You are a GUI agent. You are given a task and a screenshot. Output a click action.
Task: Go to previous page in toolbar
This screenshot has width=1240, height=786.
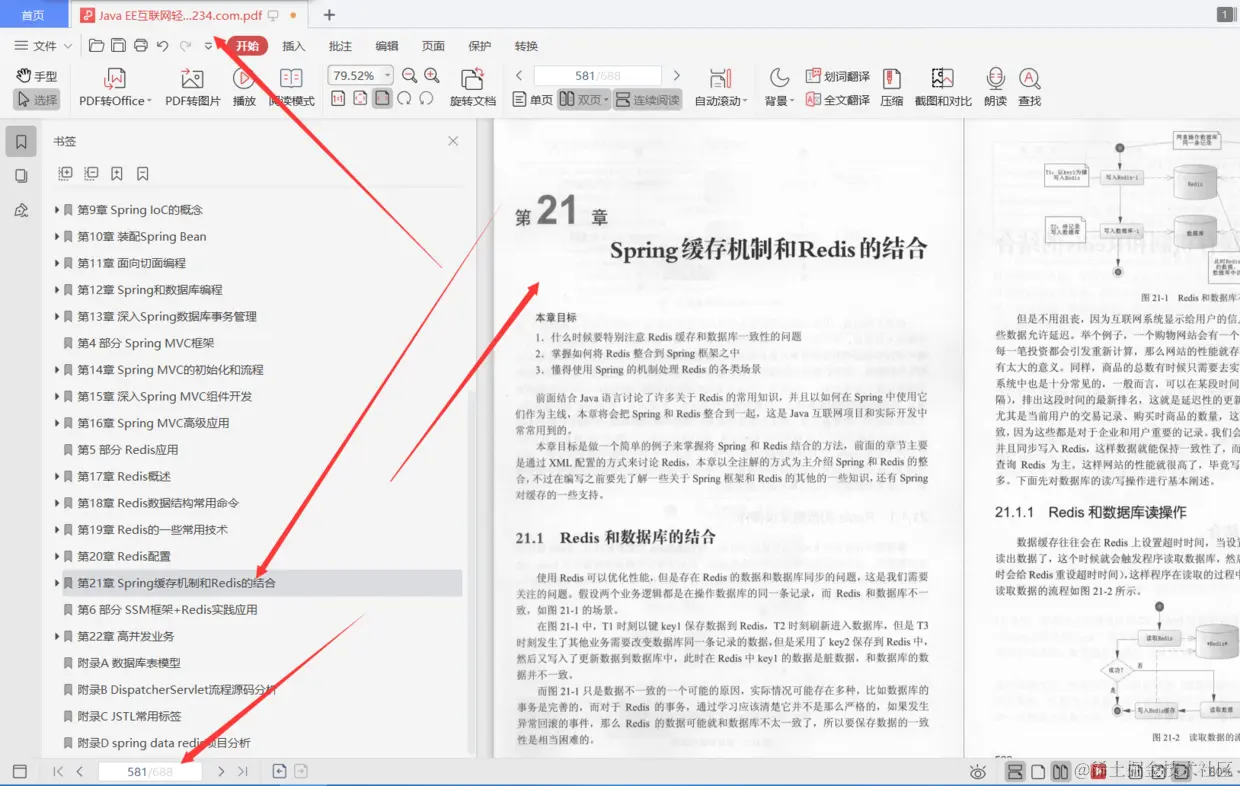tap(519, 76)
